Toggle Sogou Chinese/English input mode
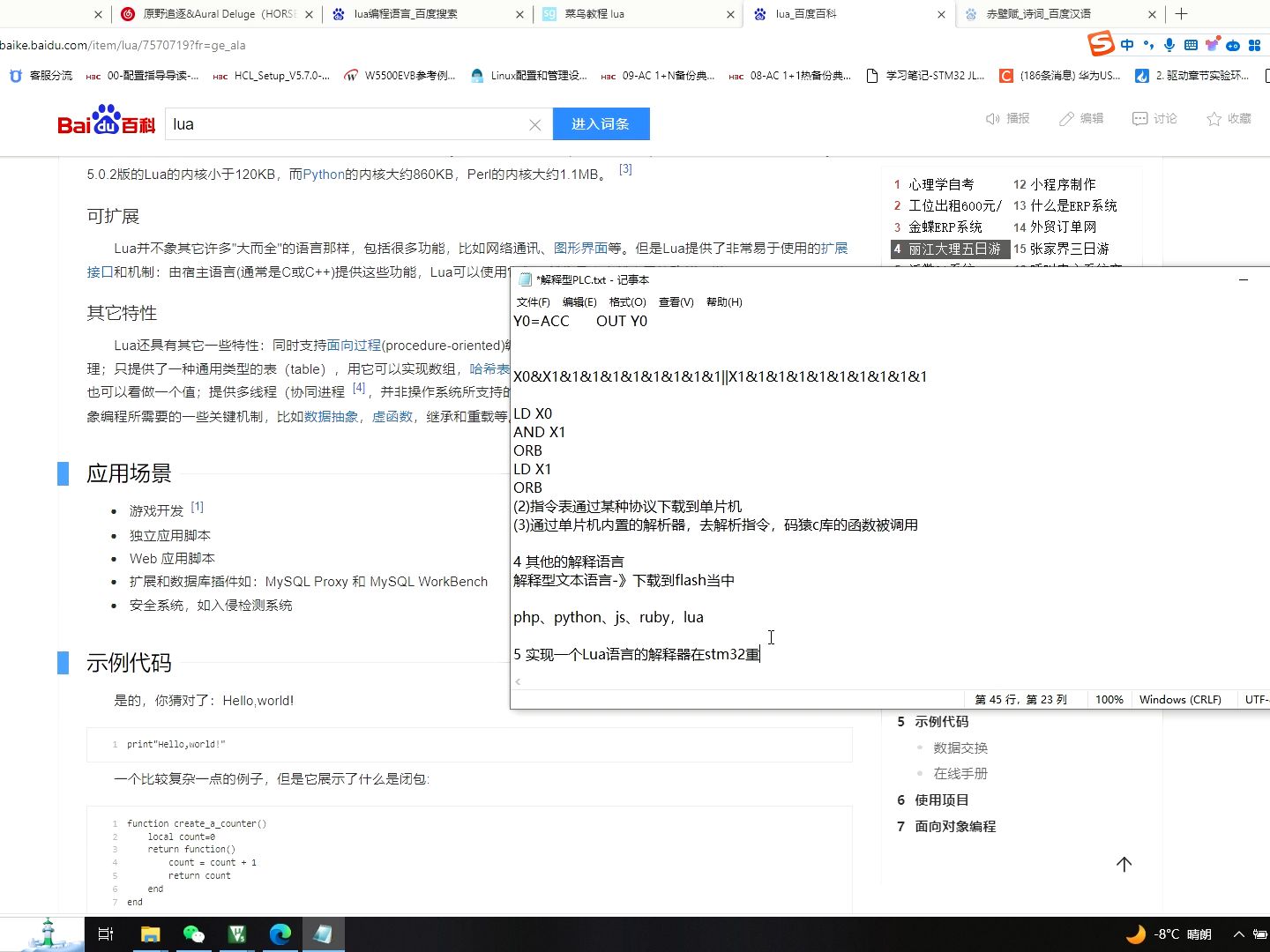Image resolution: width=1270 pixels, height=952 pixels. coord(1127,45)
